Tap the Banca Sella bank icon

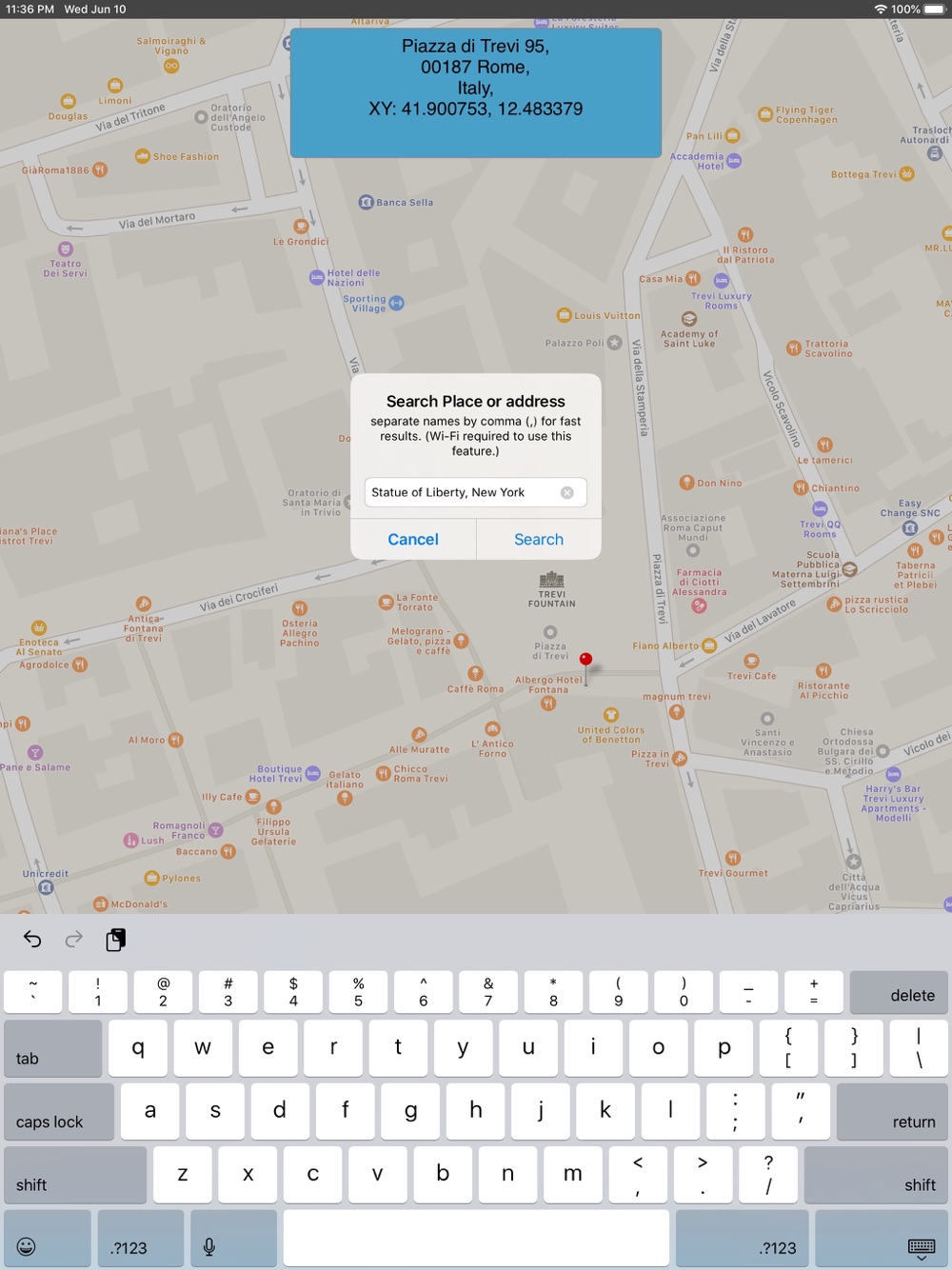pos(366,202)
